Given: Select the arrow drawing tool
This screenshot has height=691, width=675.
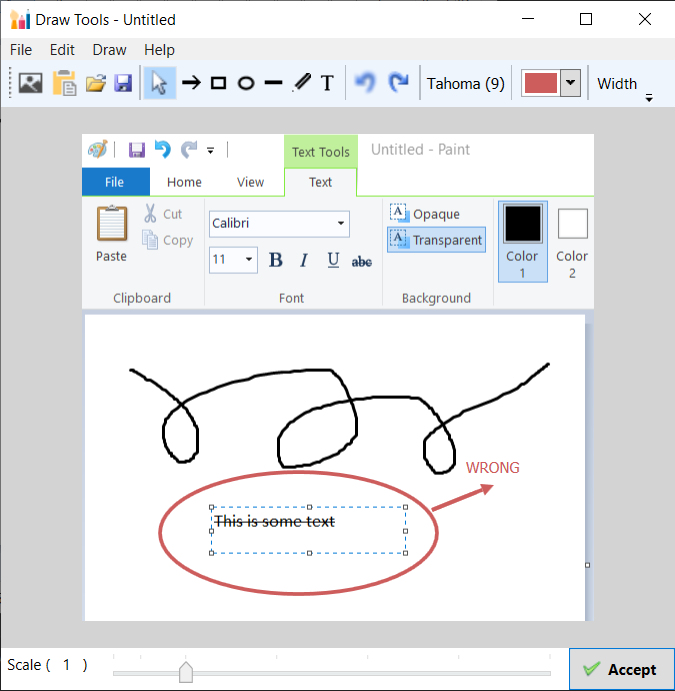Looking at the screenshot, I should click(190, 84).
